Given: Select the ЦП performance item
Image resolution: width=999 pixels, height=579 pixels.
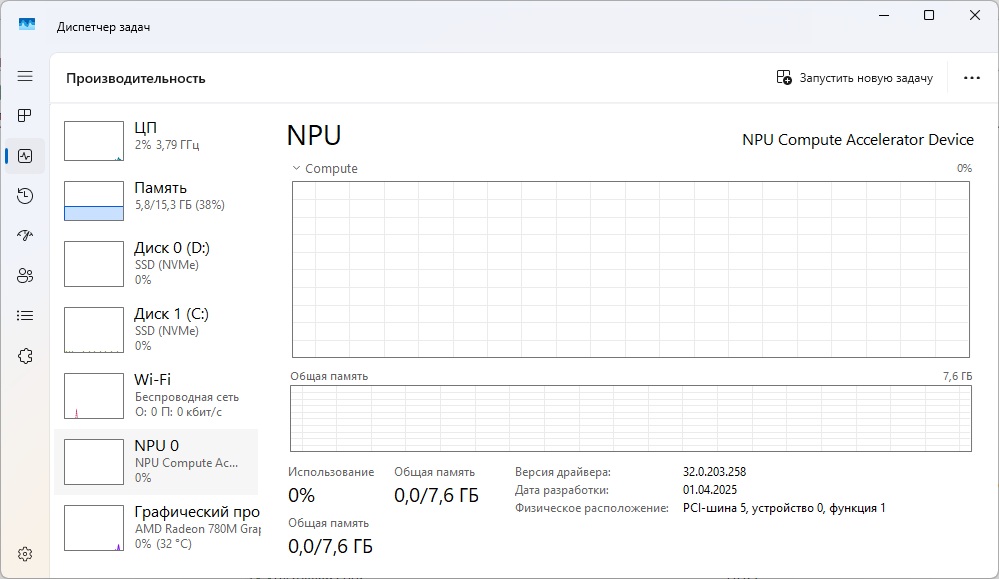Looking at the screenshot, I should 156,141.
